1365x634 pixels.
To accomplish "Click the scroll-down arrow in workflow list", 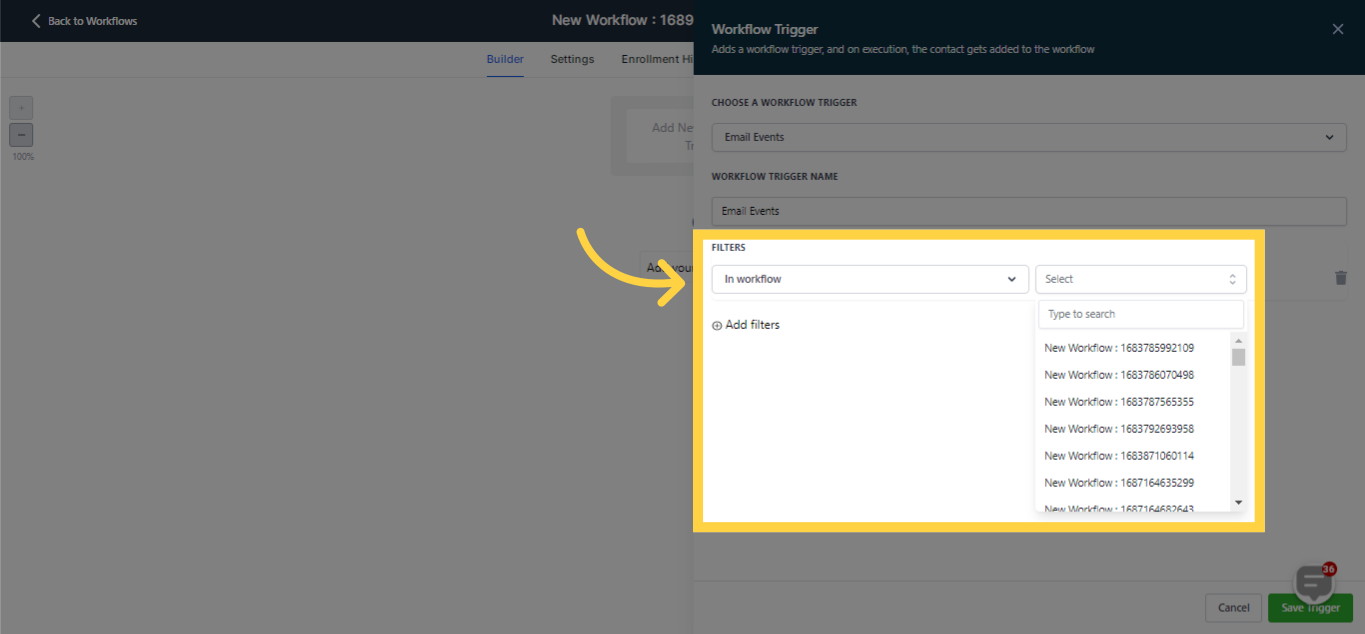I will 1238,502.
